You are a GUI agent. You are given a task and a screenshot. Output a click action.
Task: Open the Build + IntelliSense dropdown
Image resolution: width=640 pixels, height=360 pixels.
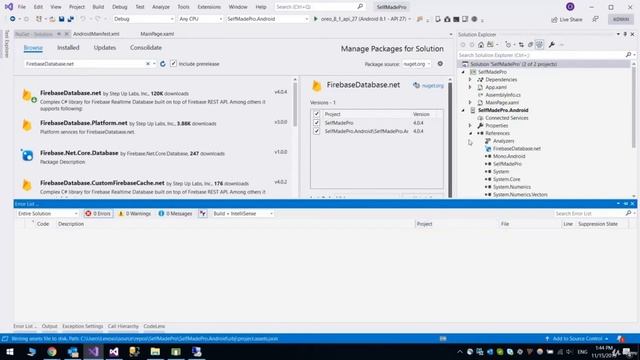pyautogui.click(x=242, y=213)
